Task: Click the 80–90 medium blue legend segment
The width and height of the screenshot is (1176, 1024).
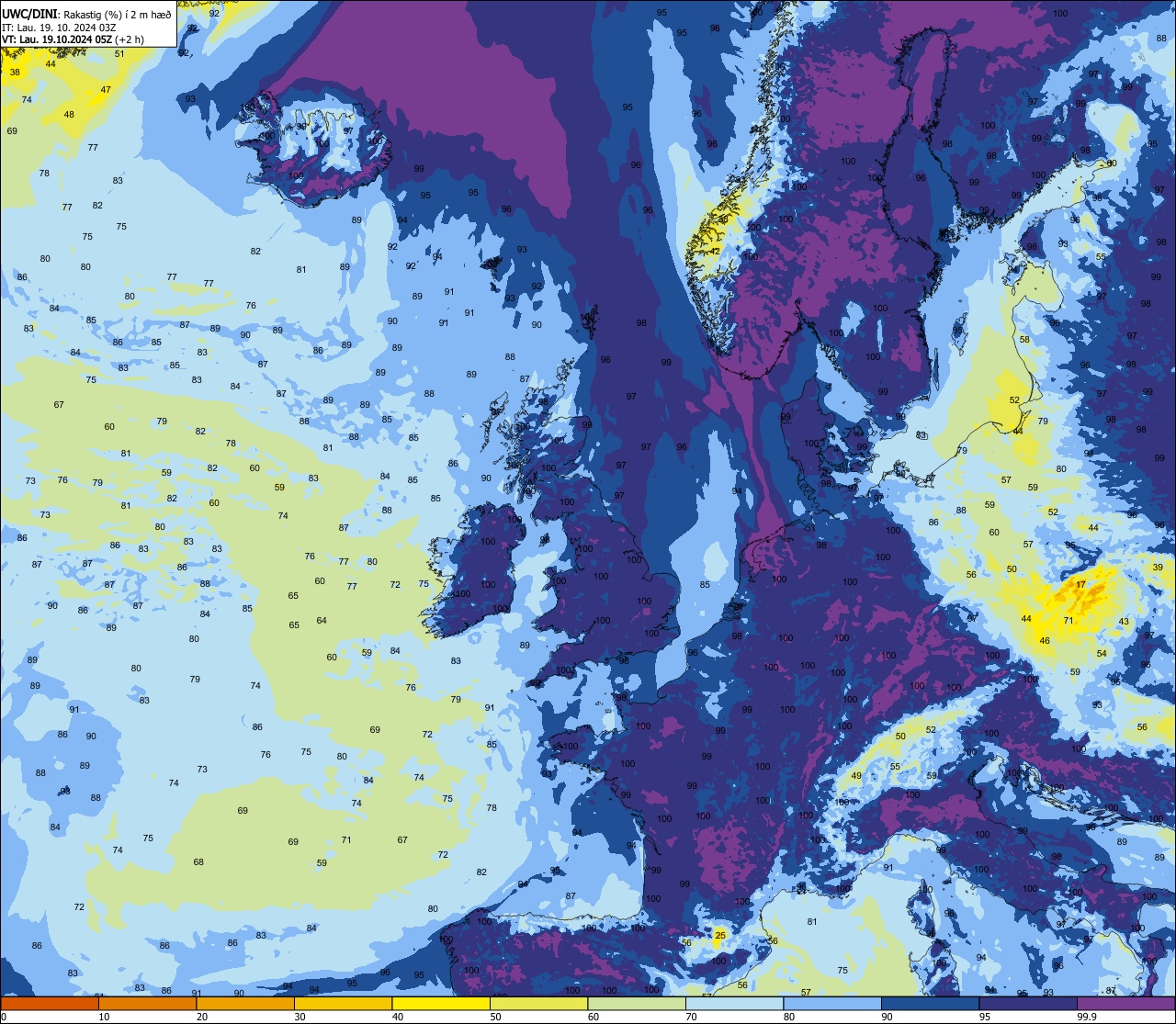Action: 832,1003
